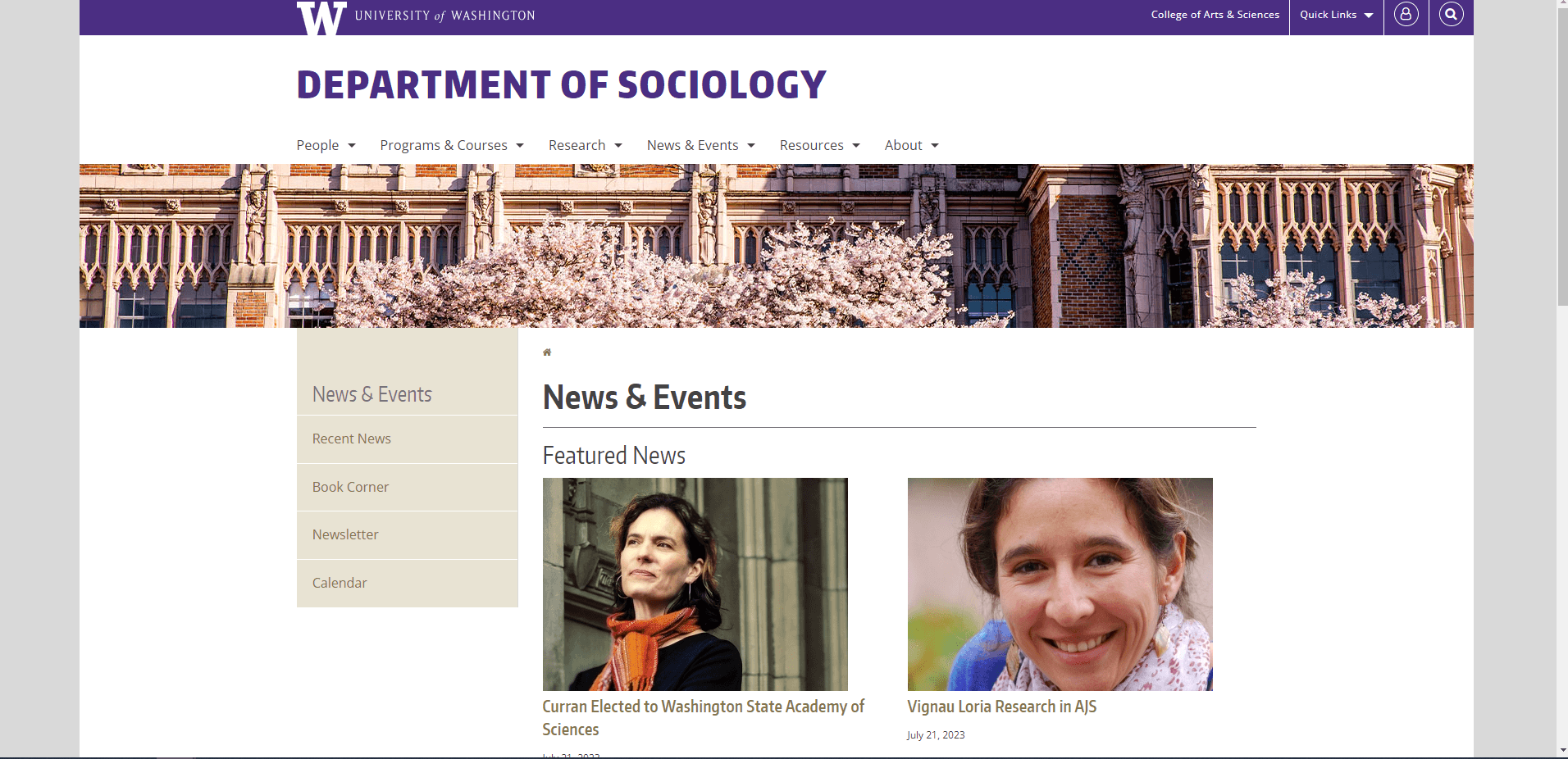The image size is (1568, 759).
Task: Select Newsletter in the sidebar
Action: click(408, 535)
